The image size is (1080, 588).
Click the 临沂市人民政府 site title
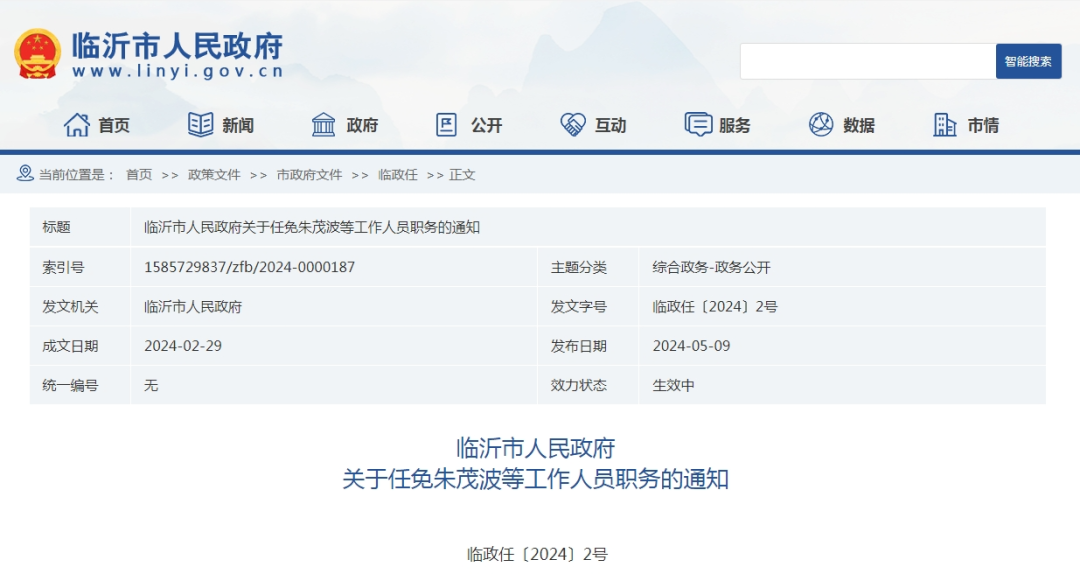pos(177,46)
